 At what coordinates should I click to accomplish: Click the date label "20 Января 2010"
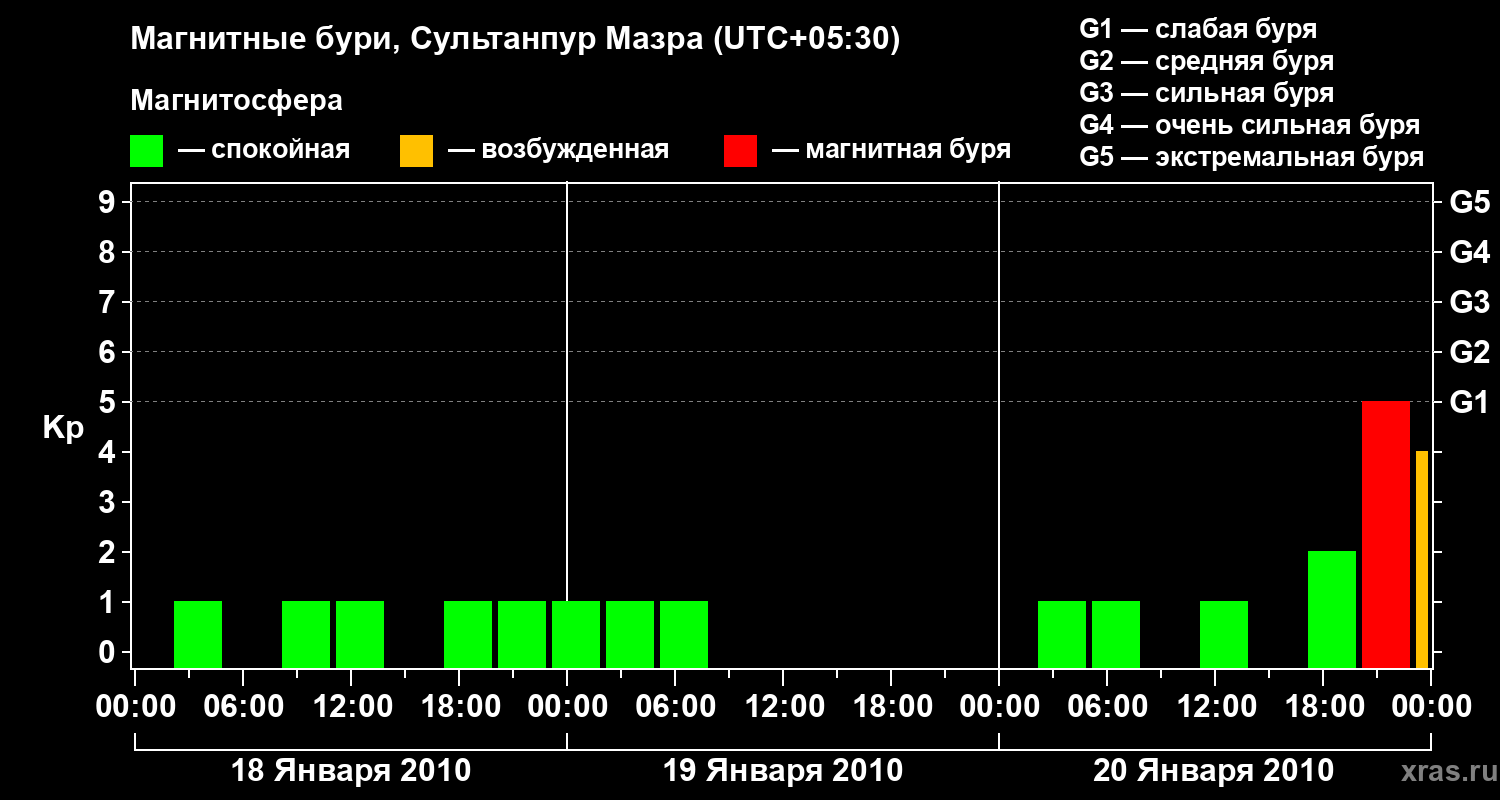coord(1213,771)
